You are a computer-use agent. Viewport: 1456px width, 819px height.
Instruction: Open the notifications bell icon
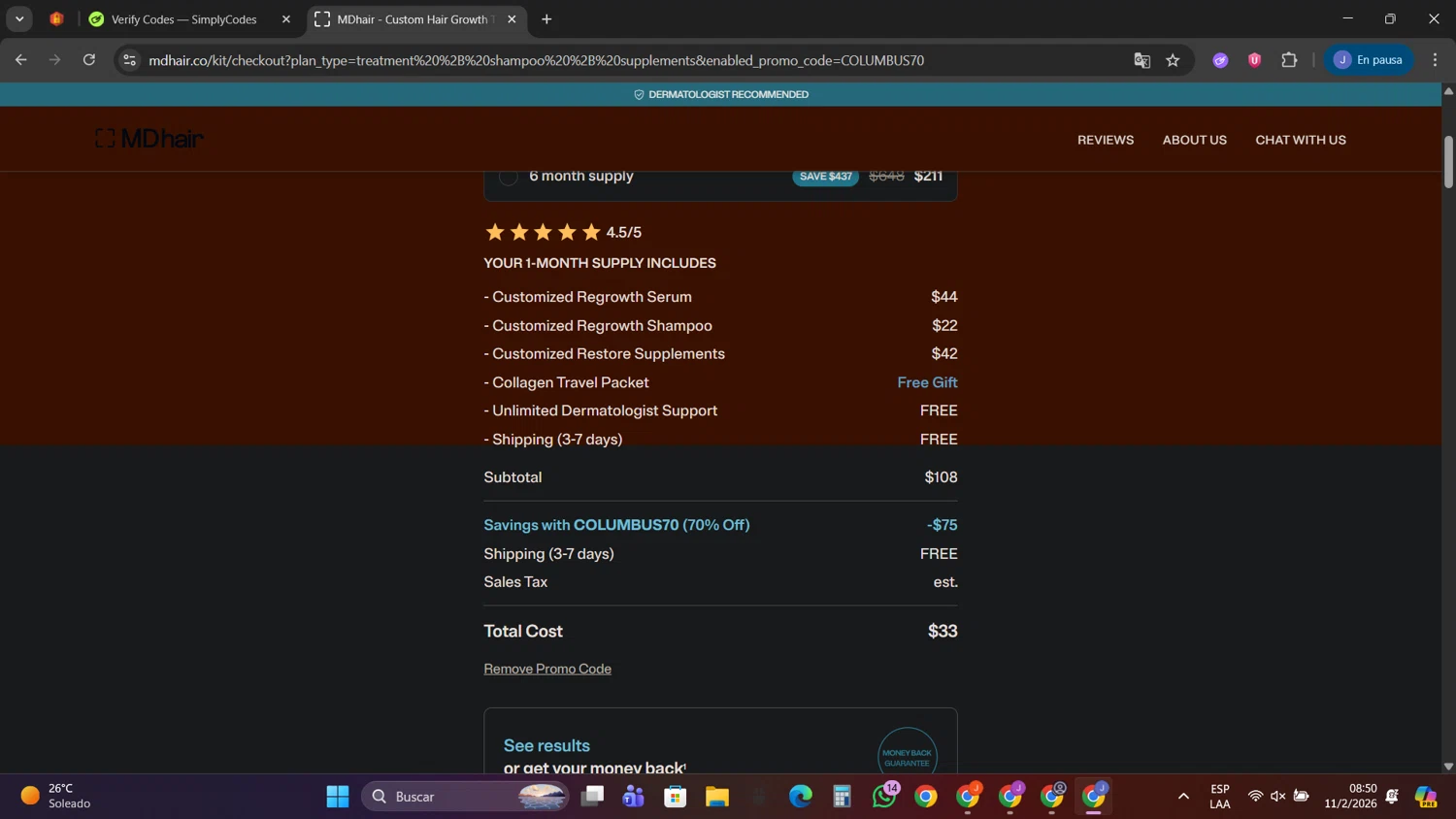coord(1393,797)
